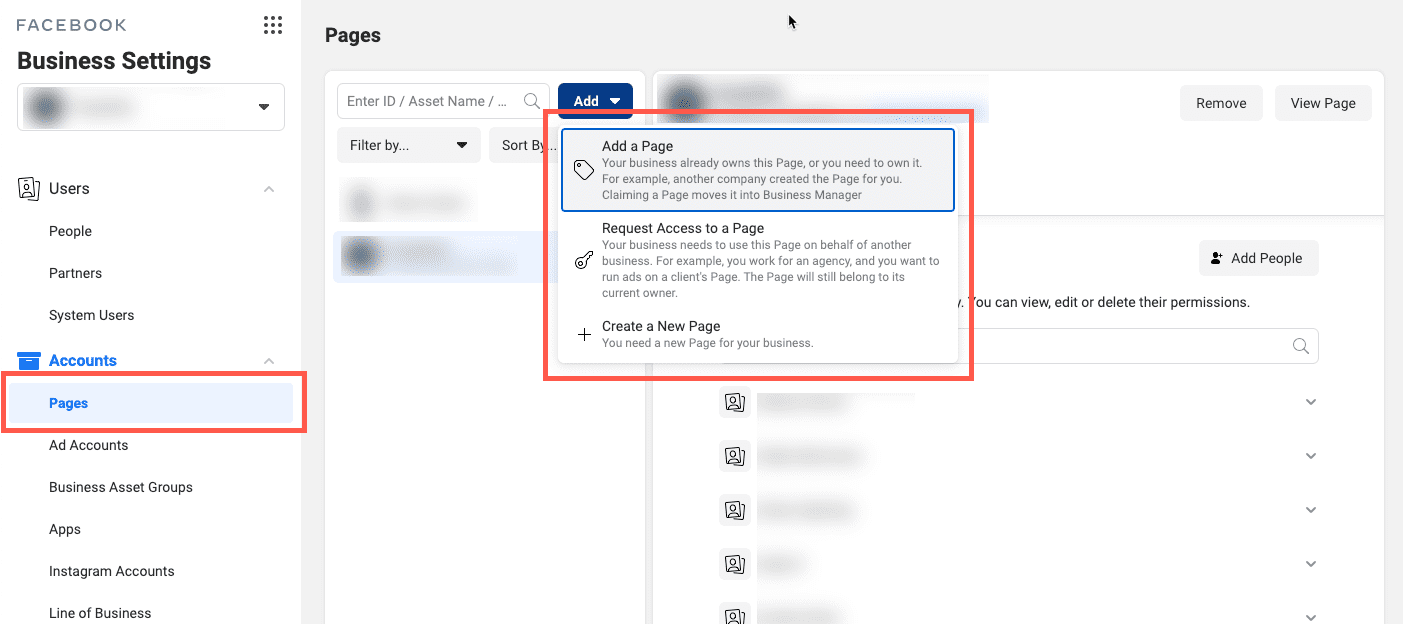Click the fourth person's avatar icon
Screen dimensions: 1403x624
734,564
